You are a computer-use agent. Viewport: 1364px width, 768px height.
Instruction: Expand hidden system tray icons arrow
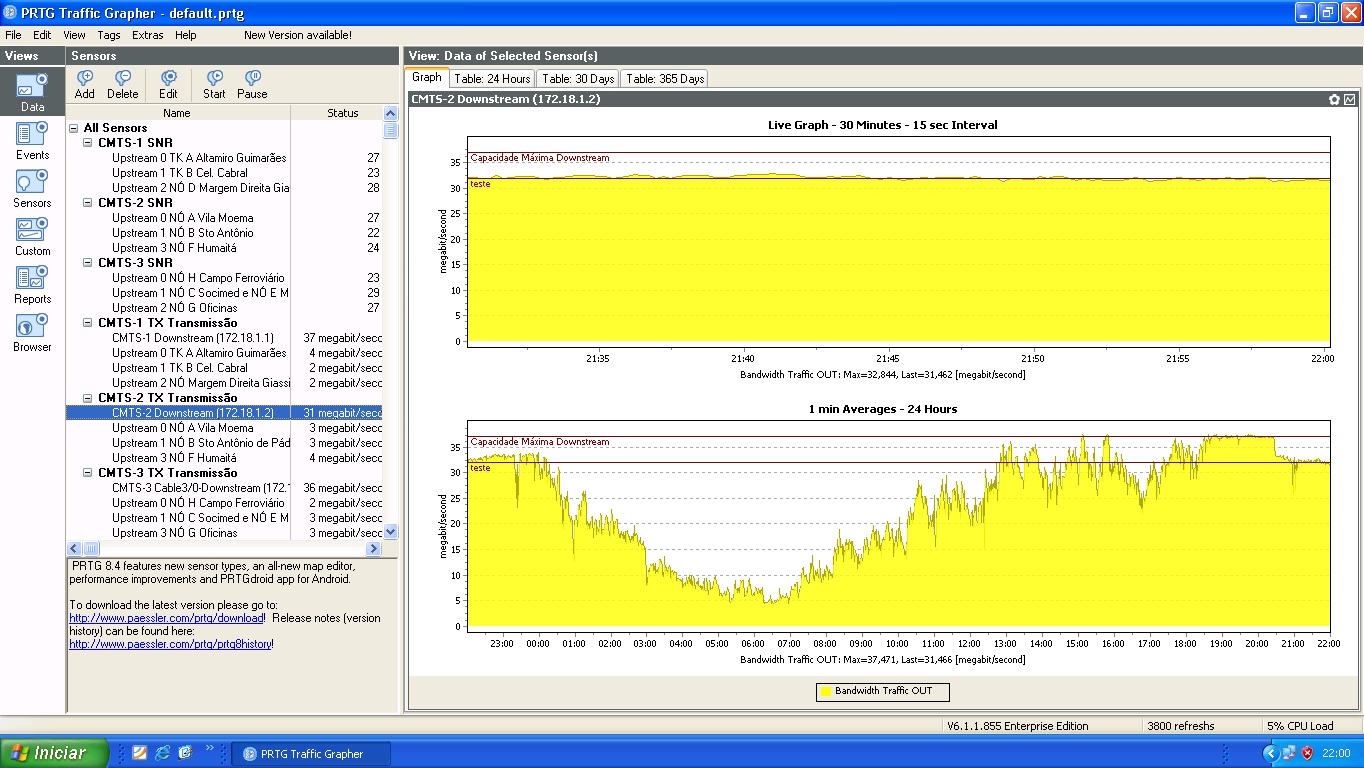[x=1271, y=753]
